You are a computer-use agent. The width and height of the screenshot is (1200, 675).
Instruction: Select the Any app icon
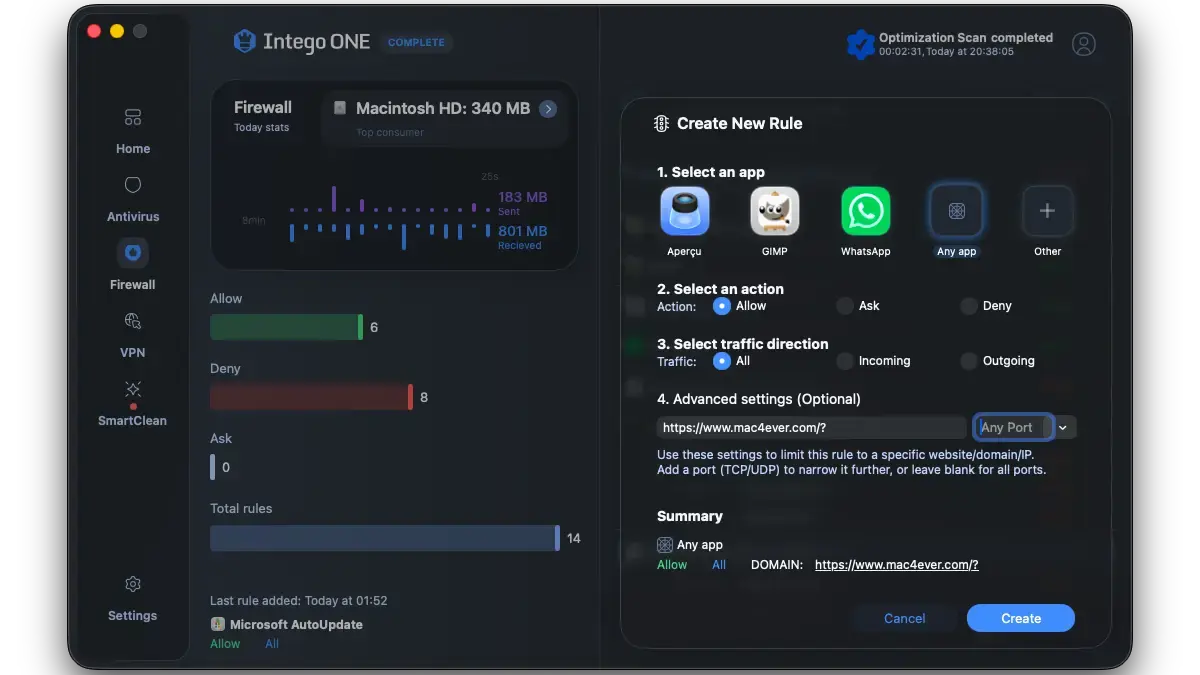956,211
